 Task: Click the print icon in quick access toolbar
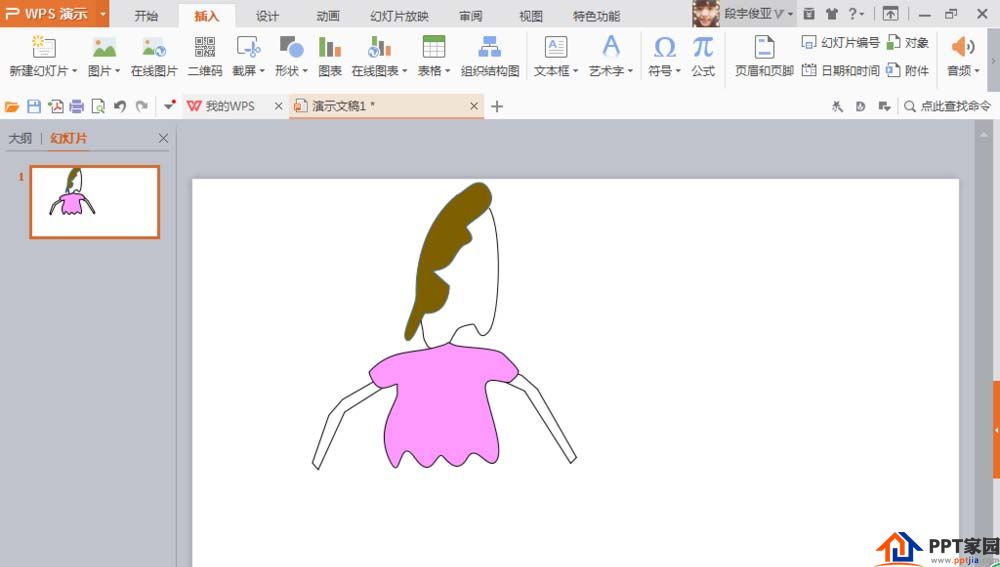(x=76, y=106)
